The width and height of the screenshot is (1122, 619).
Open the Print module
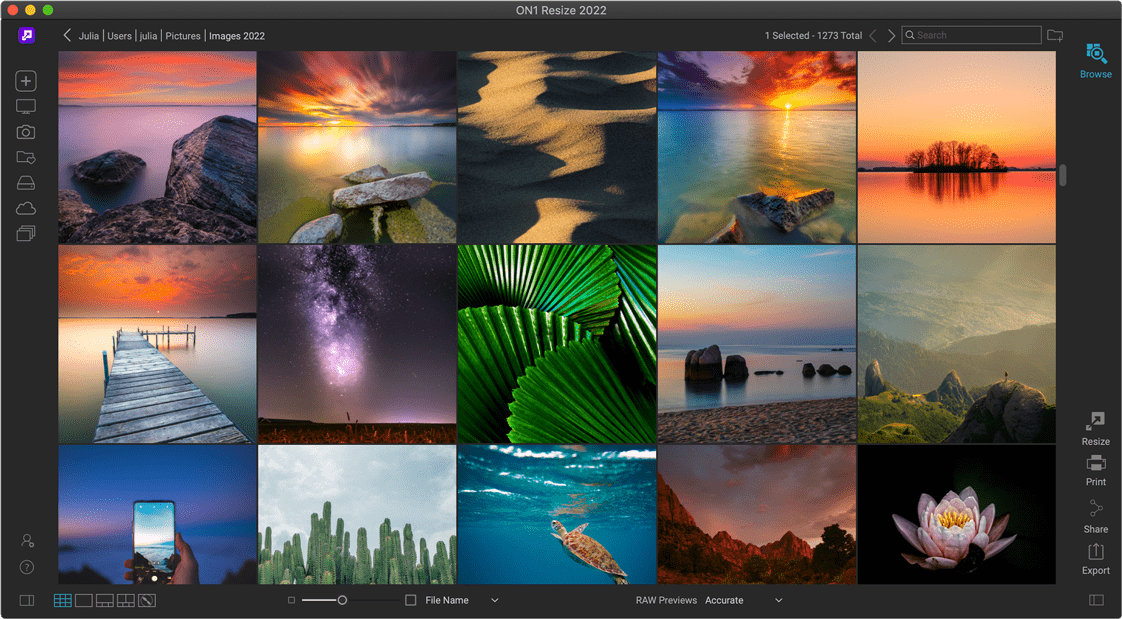[x=1096, y=470]
